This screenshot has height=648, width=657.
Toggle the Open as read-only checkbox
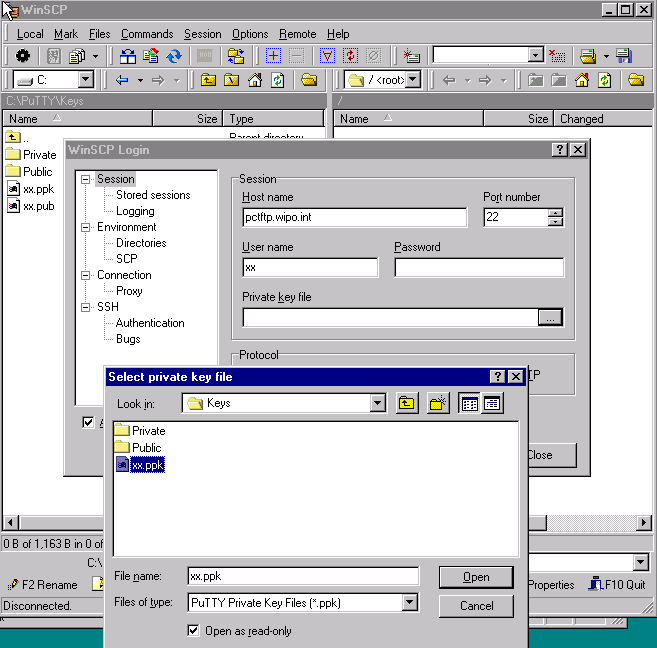tap(194, 630)
